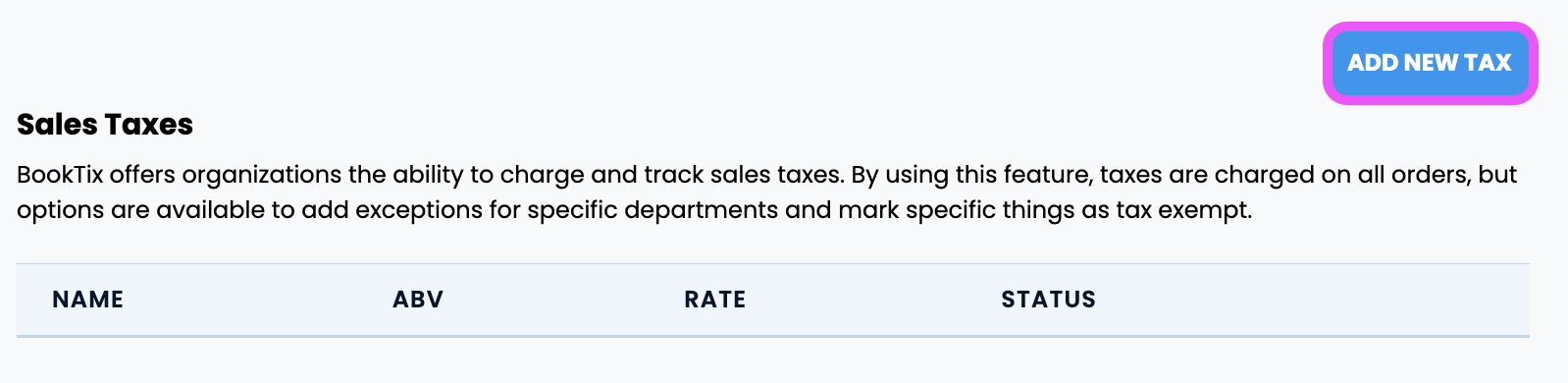The image size is (1568, 383).
Task: Click the ADD NEW TAX button
Action: tap(1430, 63)
